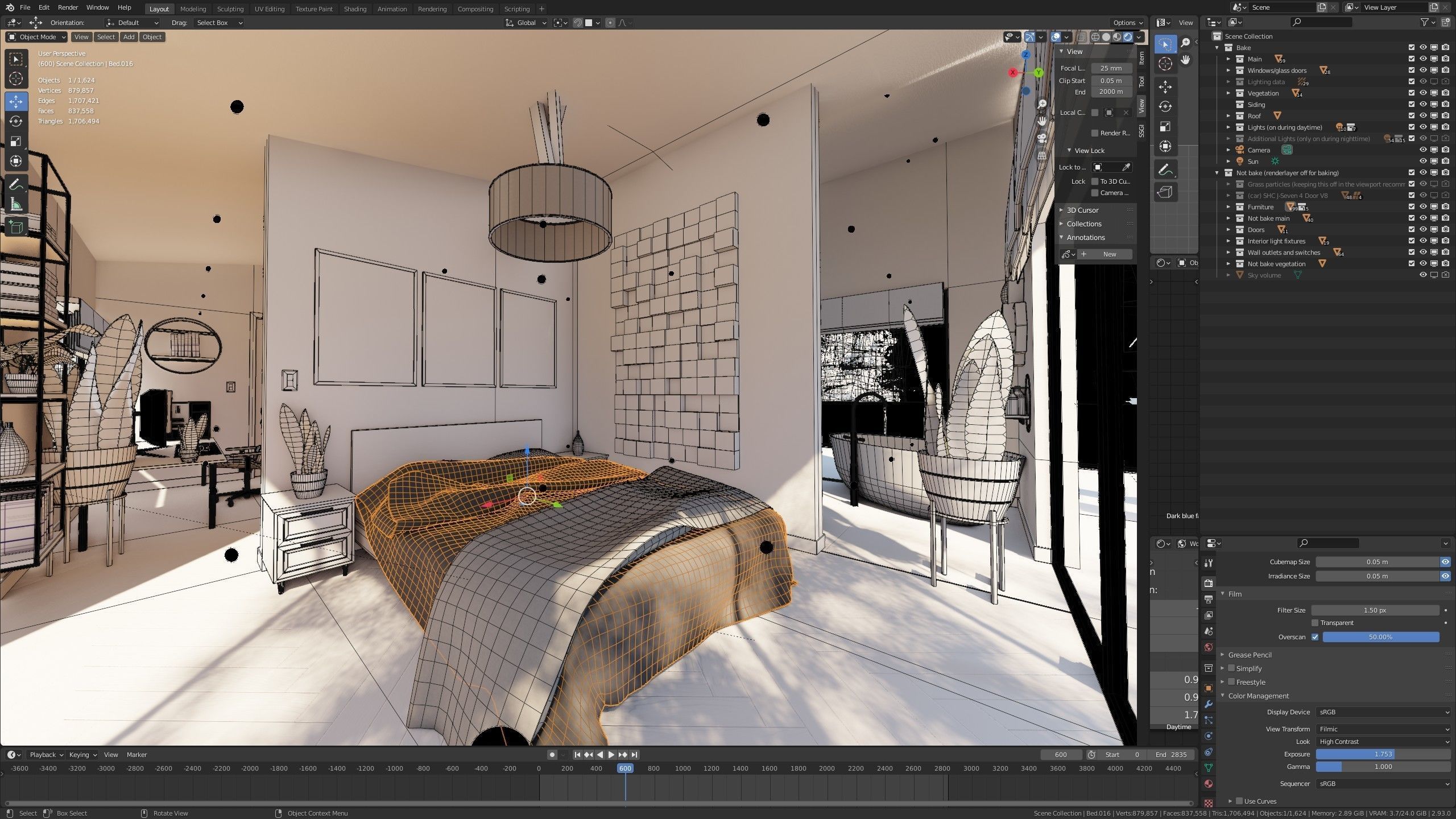Open the Modifier Properties wrench tab
The width and height of the screenshot is (1456, 819).
[x=1209, y=704]
